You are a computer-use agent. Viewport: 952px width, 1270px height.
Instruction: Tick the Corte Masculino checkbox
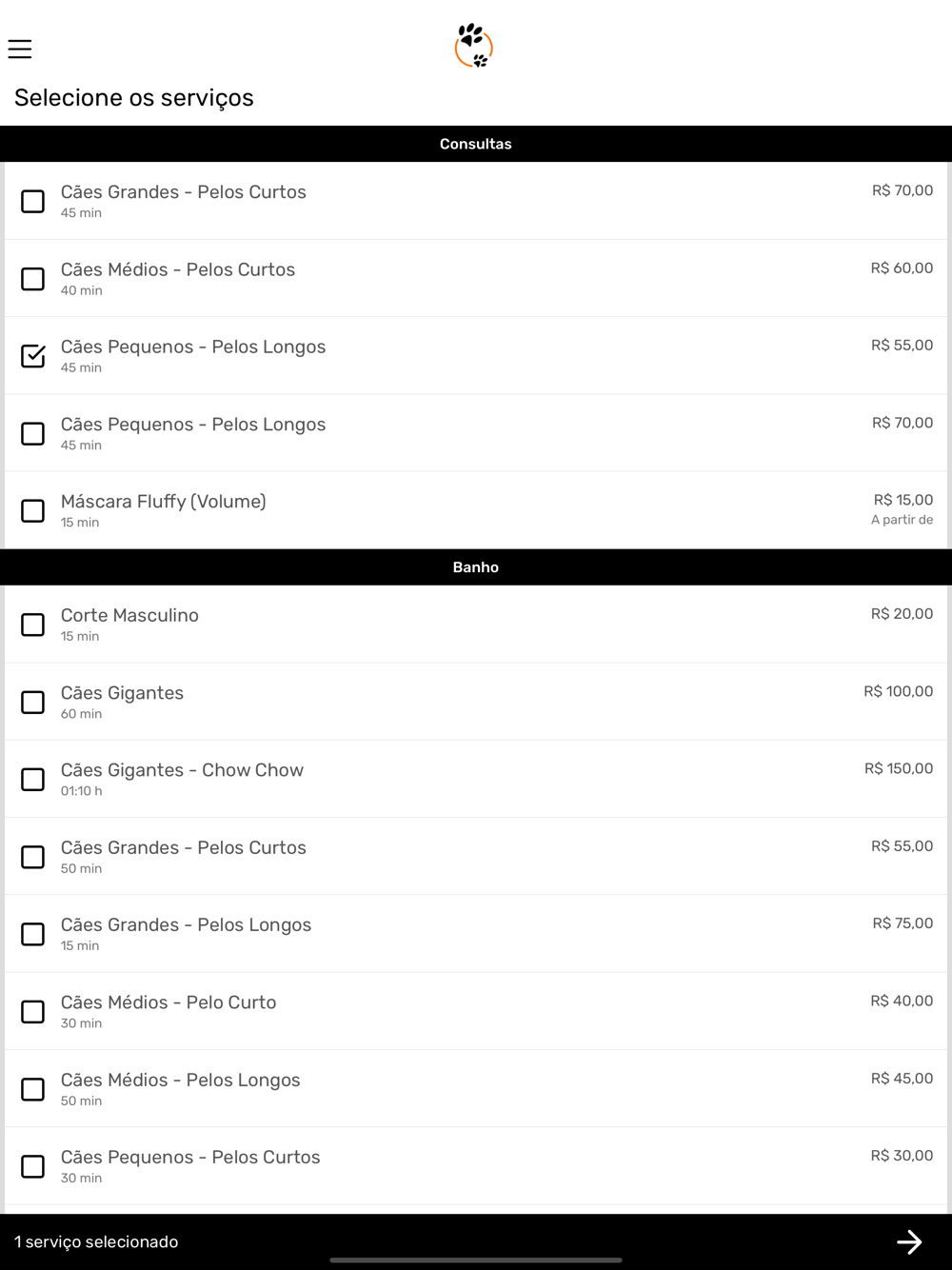pyautogui.click(x=33, y=625)
